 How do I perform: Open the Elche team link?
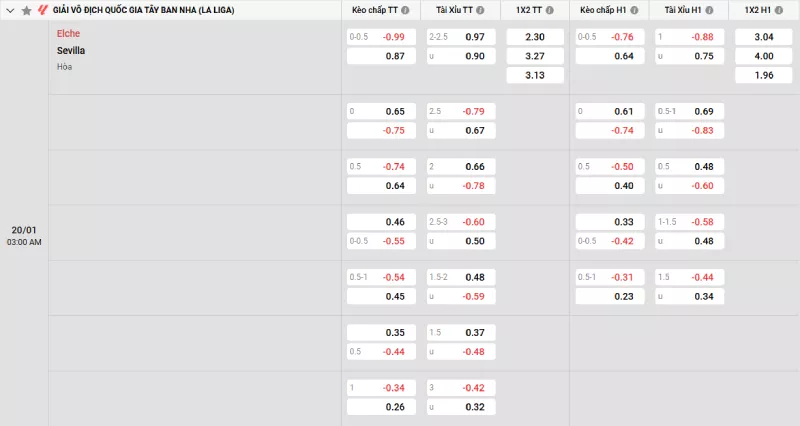(x=69, y=33)
